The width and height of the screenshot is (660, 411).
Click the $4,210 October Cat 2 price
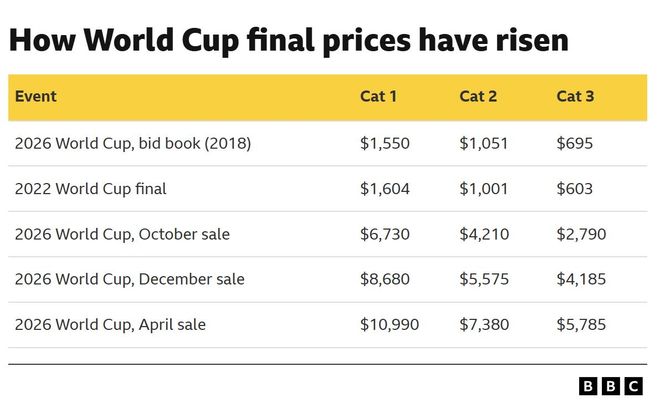[x=484, y=234]
